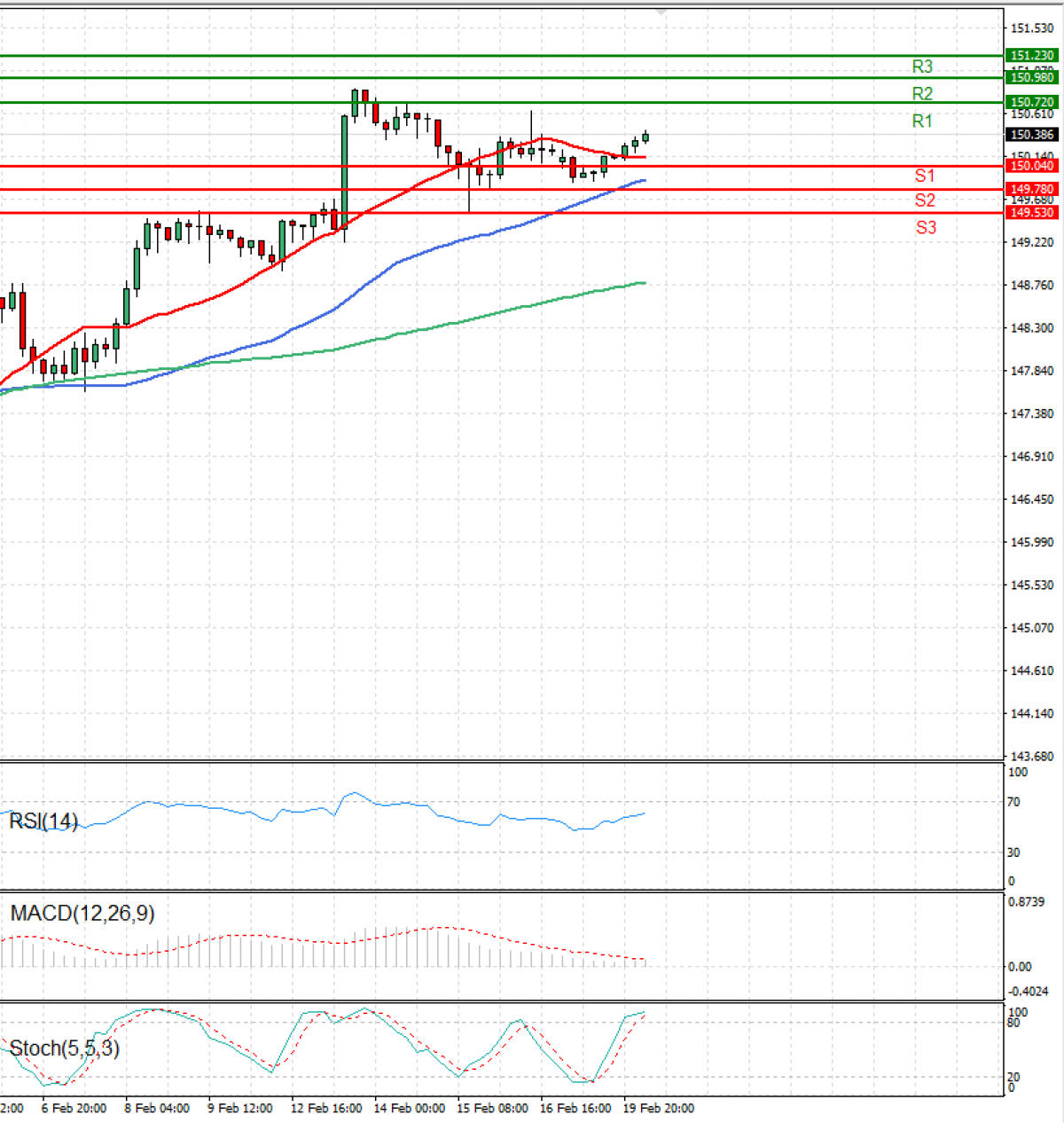Screen dimensions: 1064x1123
Task: Select the S1 support label
Action: [x=925, y=176]
